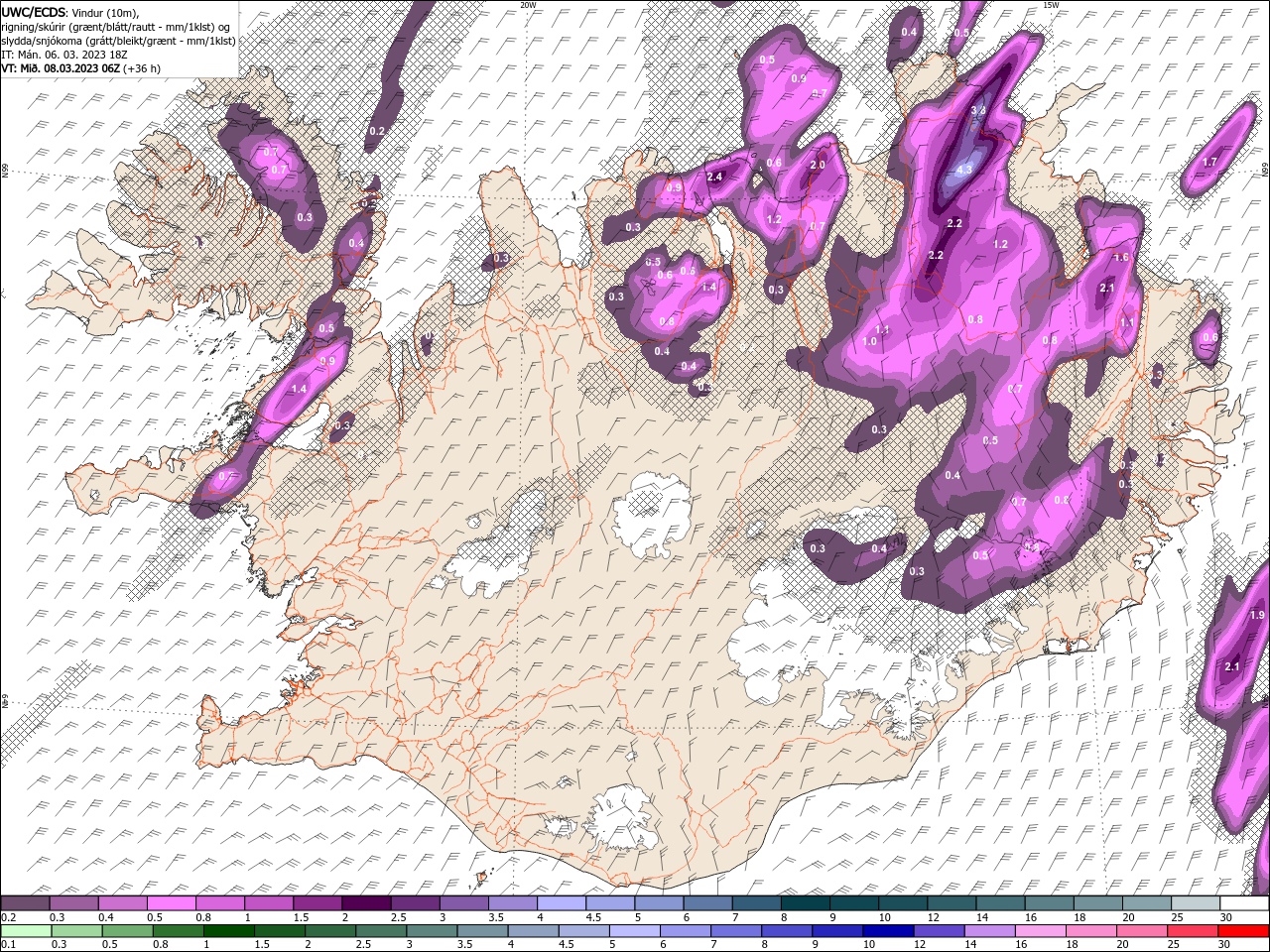Click the 2.4 precipitation value label
The height and width of the screenshot is (952, 1270).
[714, 177]
